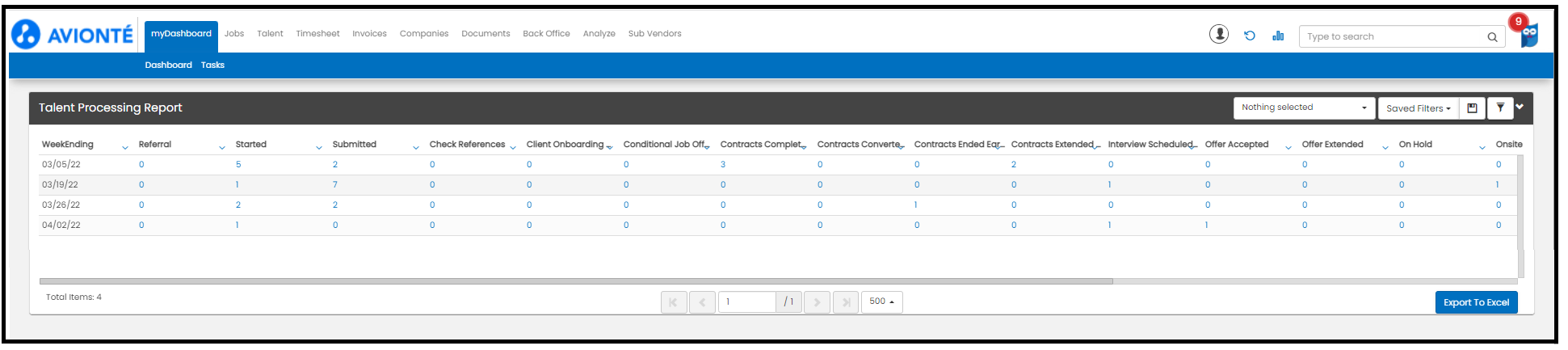Image resolution: width=1568 pixels, height=350 pixels.
Task: Click the horizontal scrollbar under the table
Action: (x=576, y=281)
